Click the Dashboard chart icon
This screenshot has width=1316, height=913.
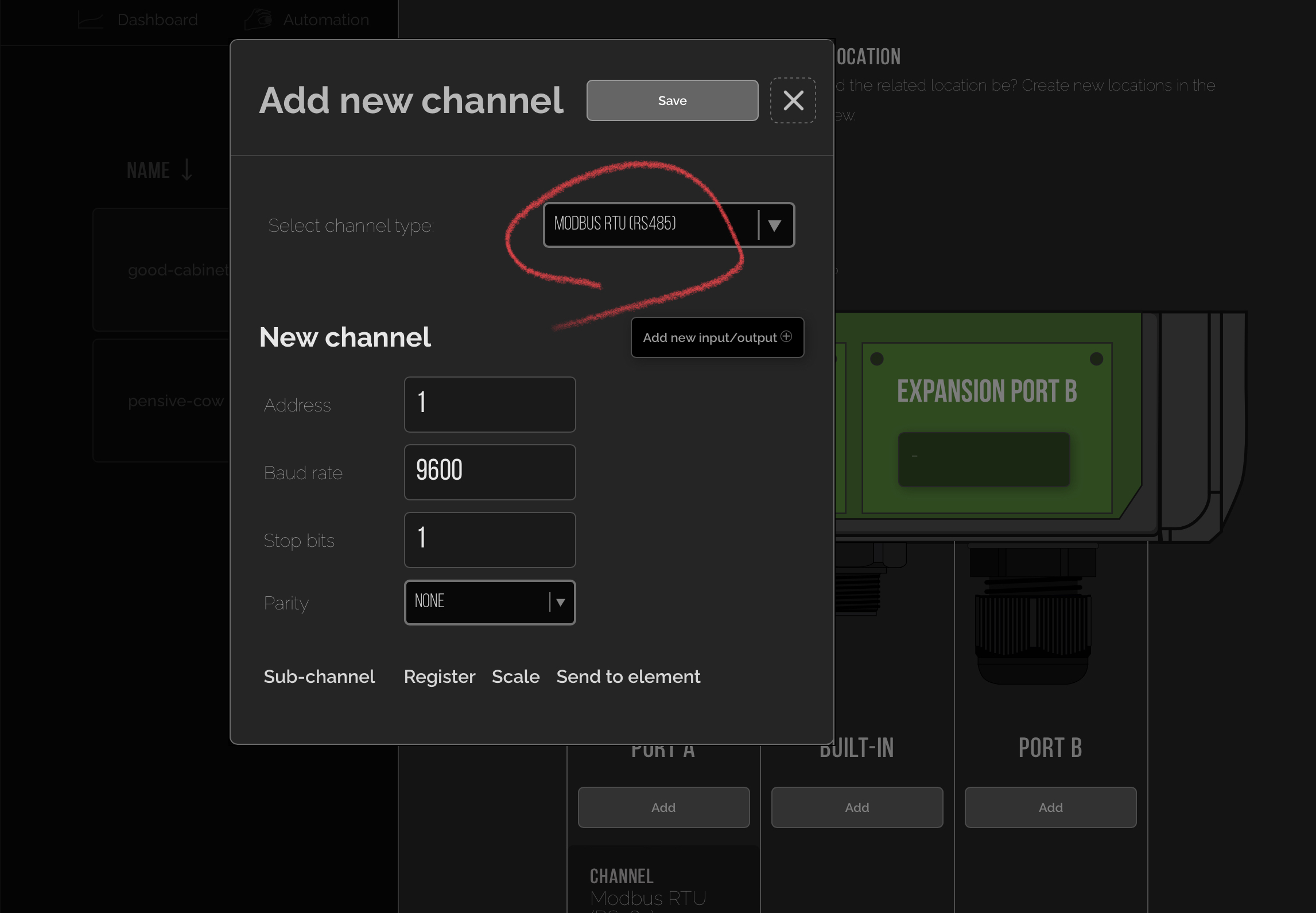[x=90, y=20]
